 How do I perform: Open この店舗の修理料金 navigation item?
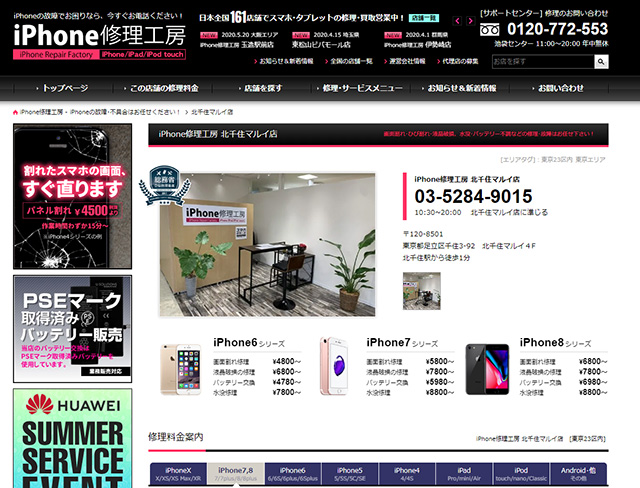tap(162, 88)
